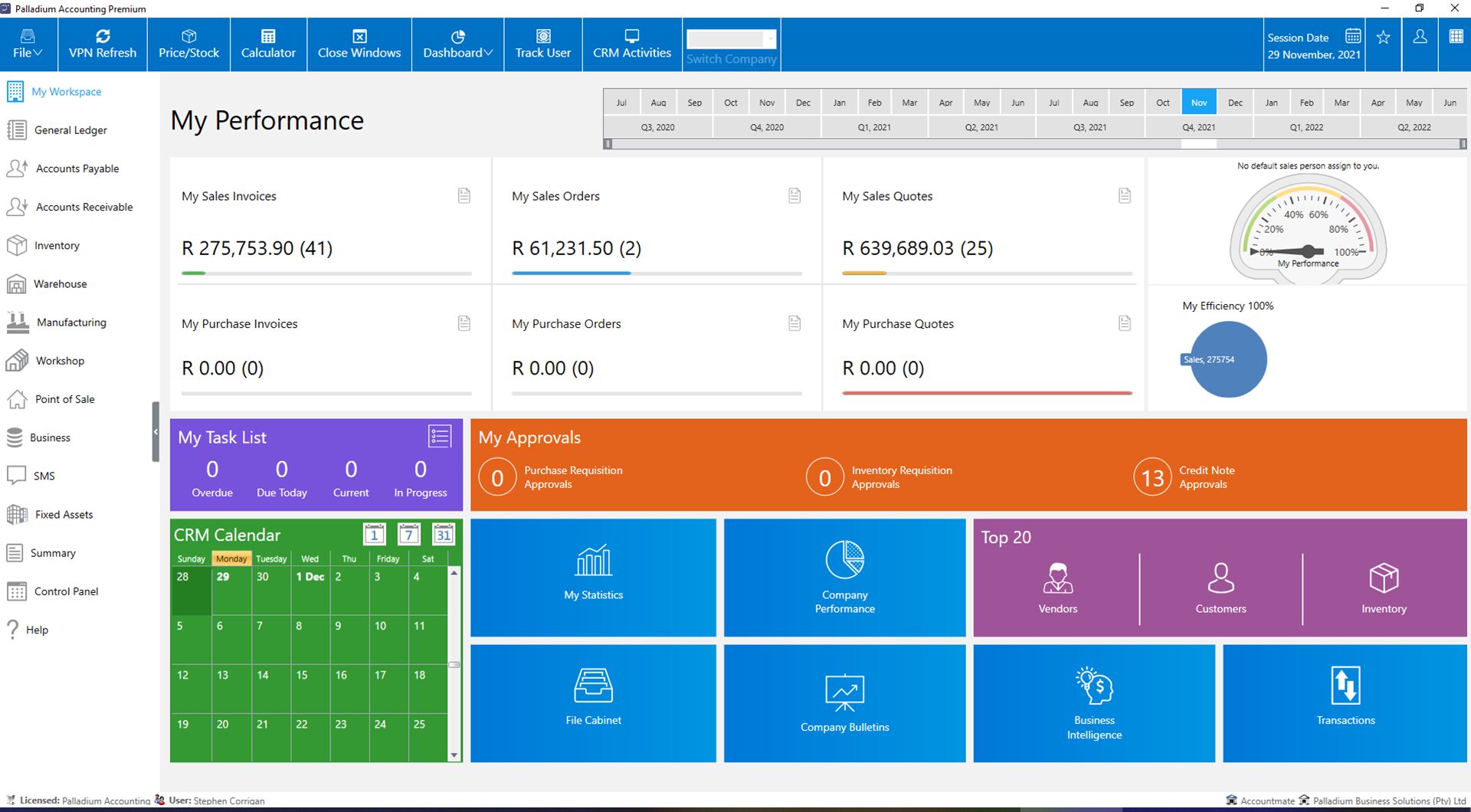Click the Point of Sale house icon
Viewport: 1471px width, 812px height.
(x=17, y=399)
